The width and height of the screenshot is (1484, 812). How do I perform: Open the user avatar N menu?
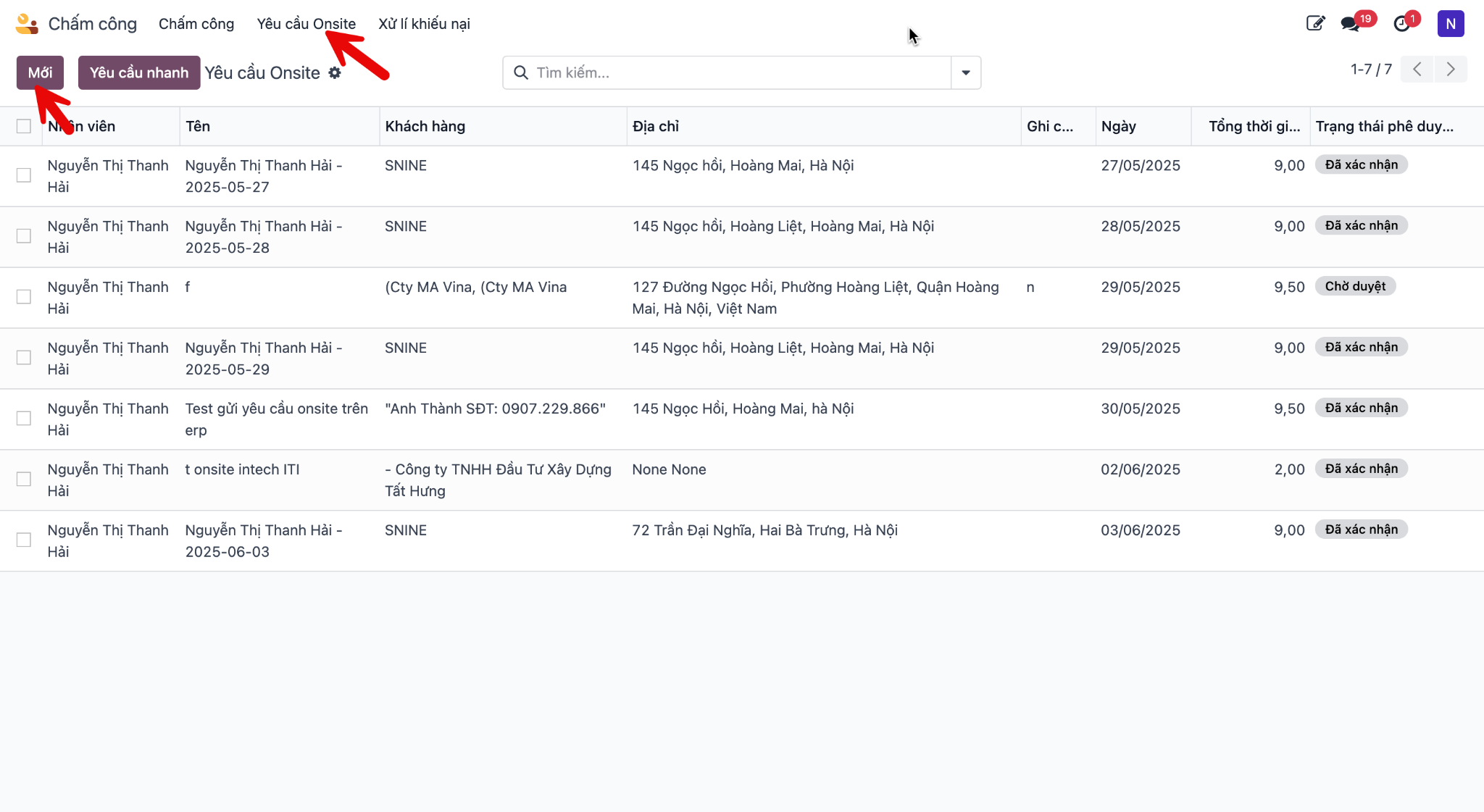click(x=1451, y=24)
